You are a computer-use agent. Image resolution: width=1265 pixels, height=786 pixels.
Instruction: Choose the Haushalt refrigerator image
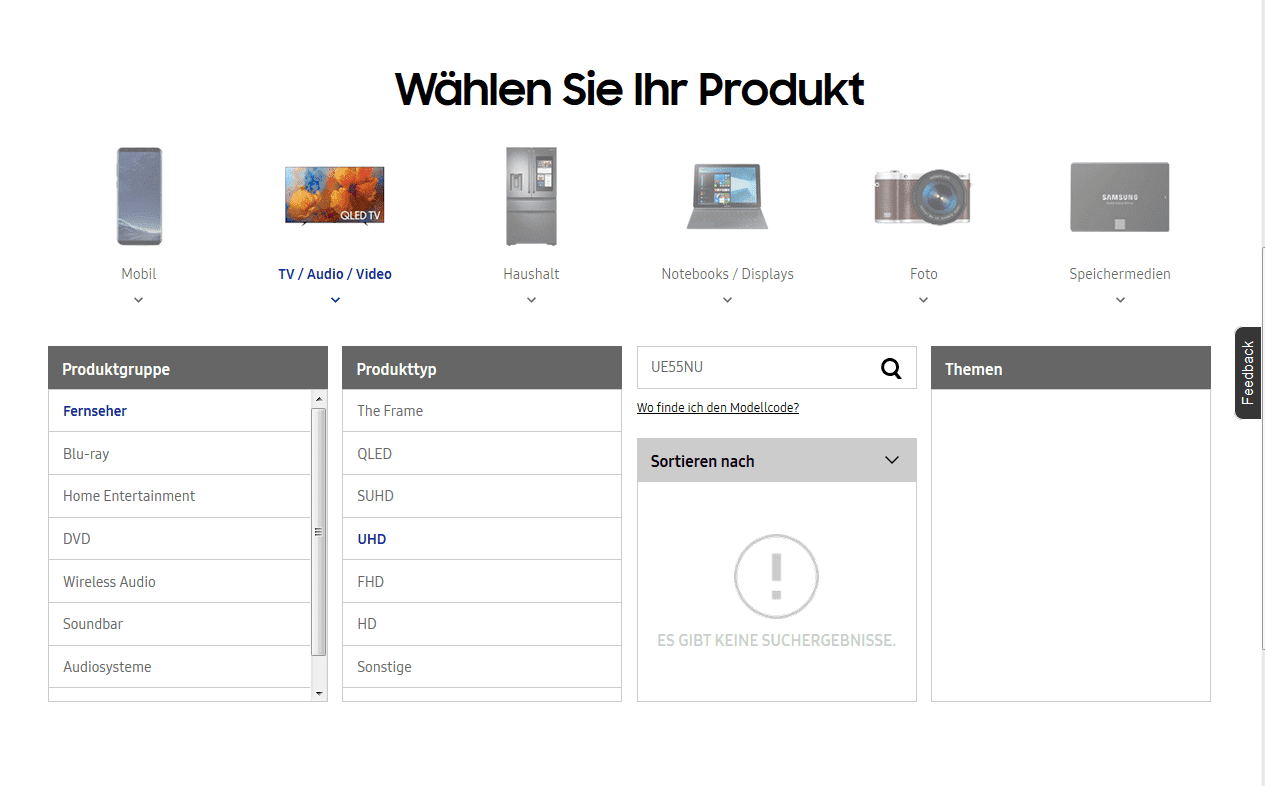coord(531,196)
